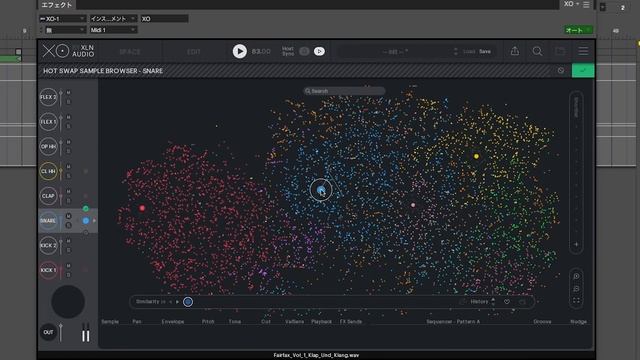Click the XO logo
This screenshot has height=360, width=640.
point(56,51)
